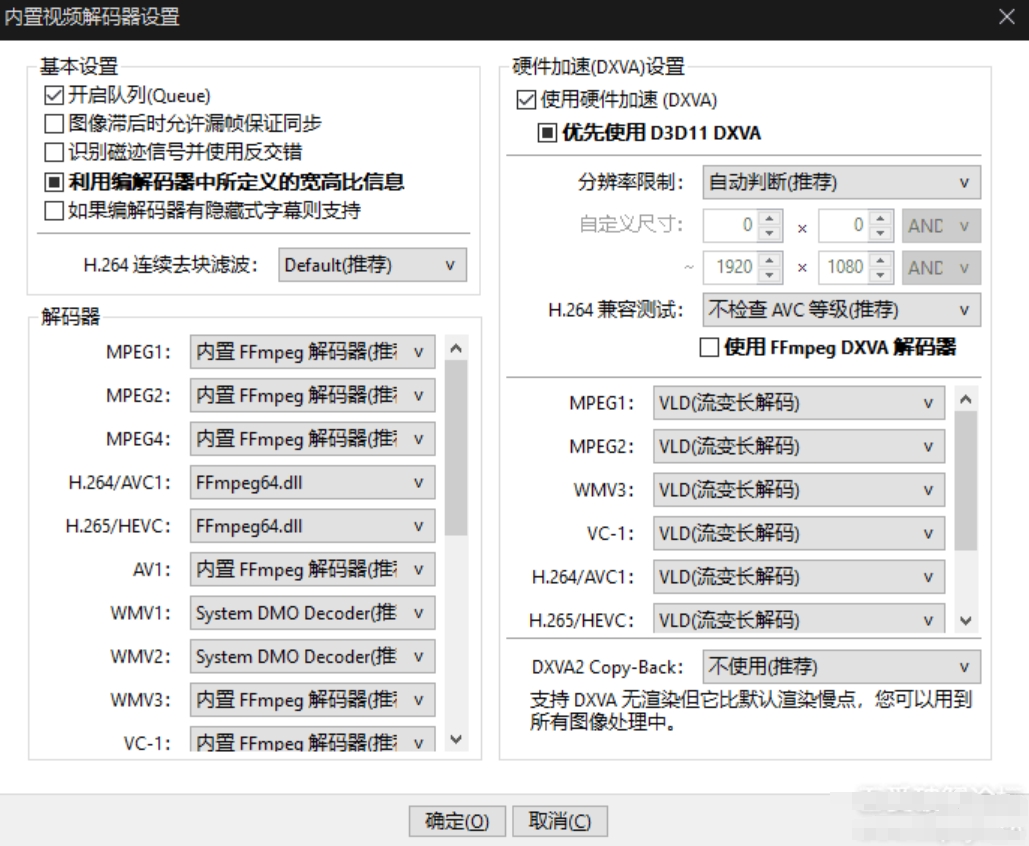1029x846 pixels.
Task: Open first custom size AND dropdown
Action: (941, 226)
